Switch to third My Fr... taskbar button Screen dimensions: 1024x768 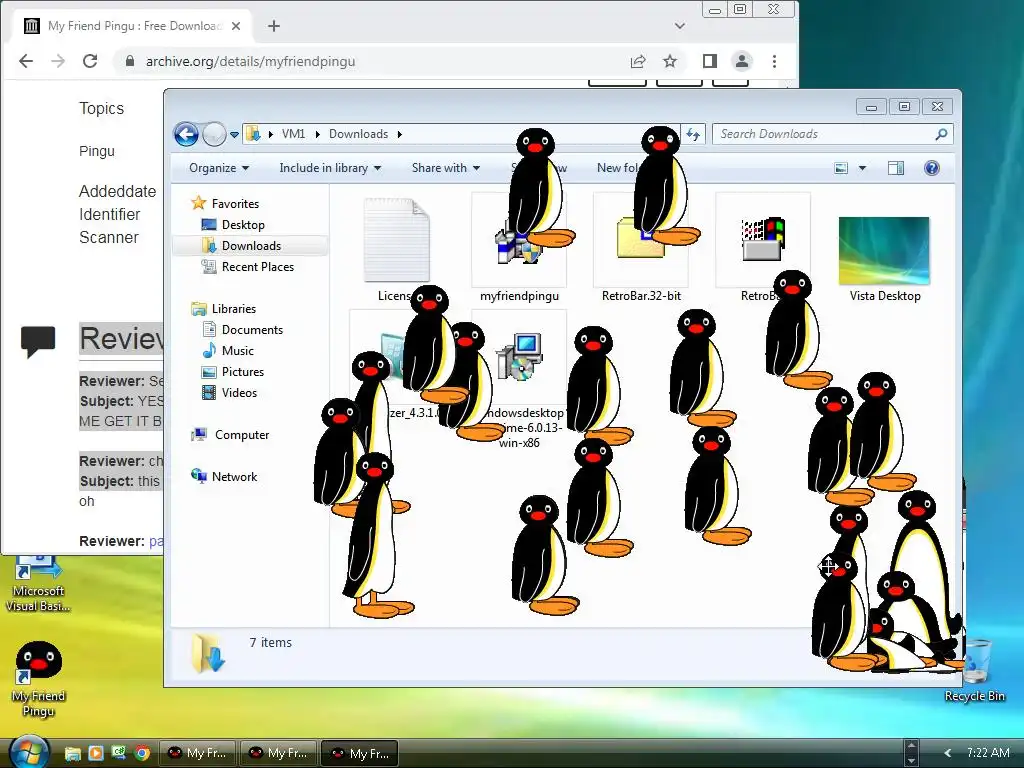click(360, 753)
